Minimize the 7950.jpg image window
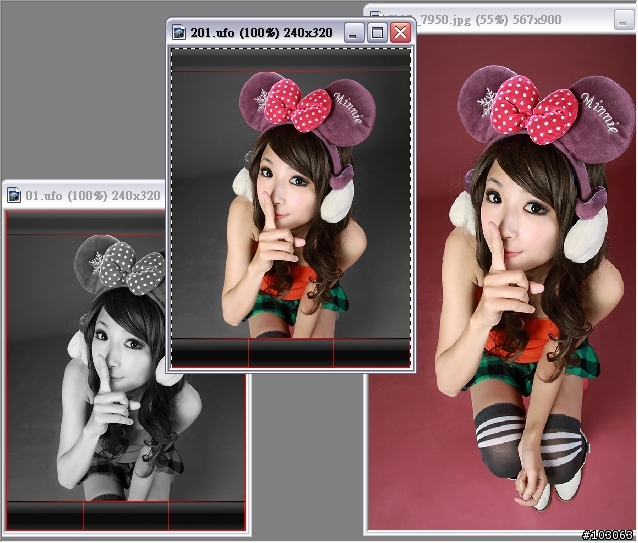The image size is (638, 543). (x=623, y=20)
